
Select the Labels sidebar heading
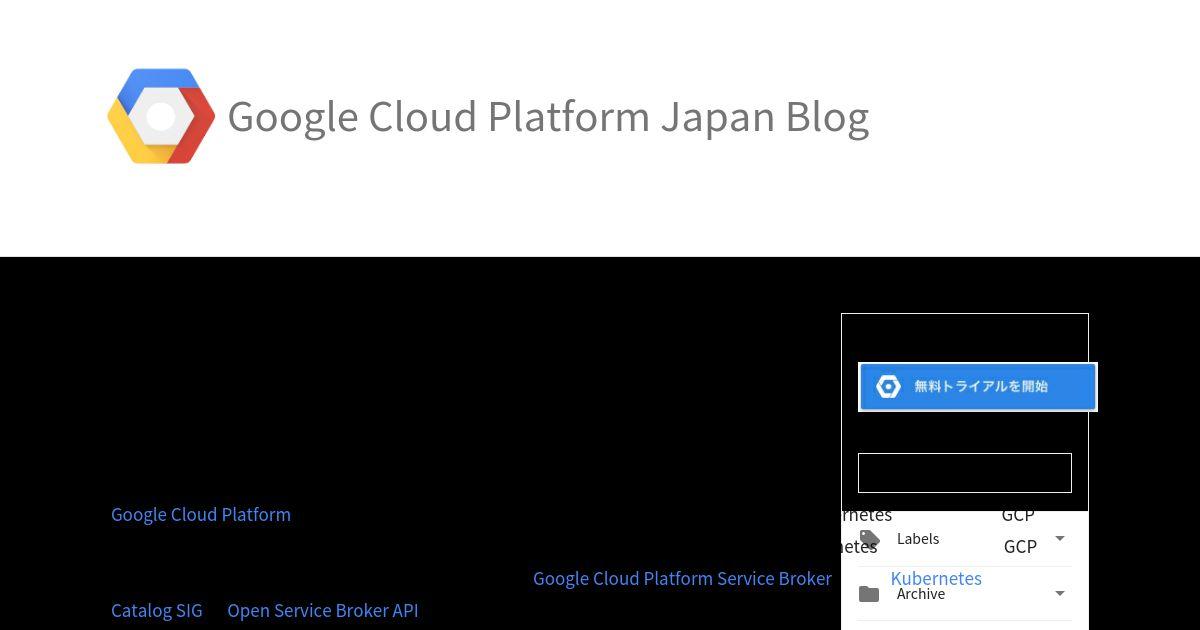(x=918, y=539)
